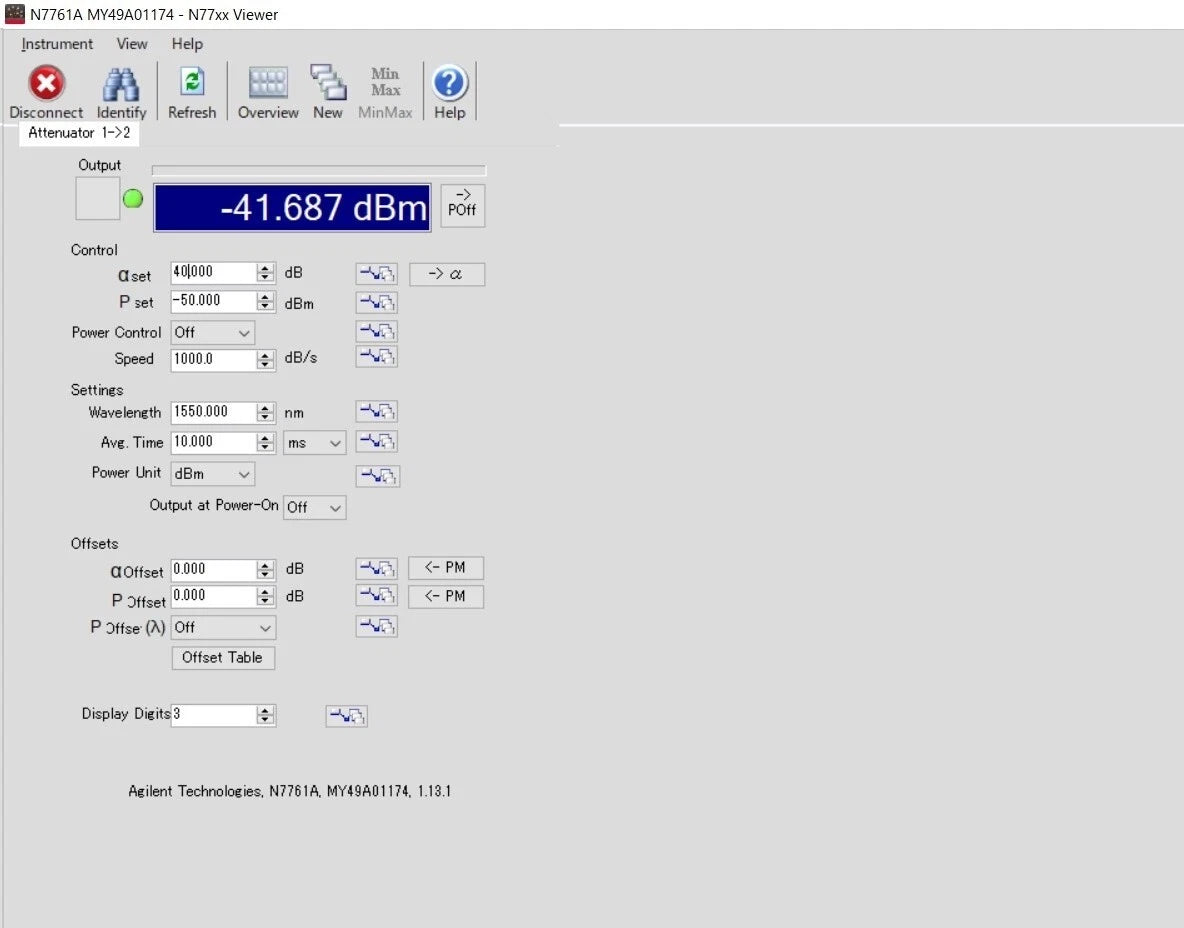Open the Output at Power-On dropdown
This screenshot has height=928, width=1184.
click(x=314, y=507)
